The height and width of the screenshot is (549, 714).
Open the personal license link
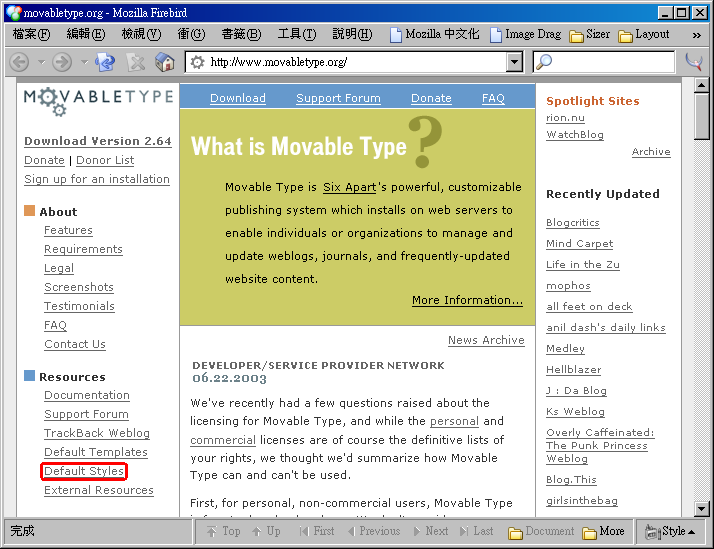[454, 421]
